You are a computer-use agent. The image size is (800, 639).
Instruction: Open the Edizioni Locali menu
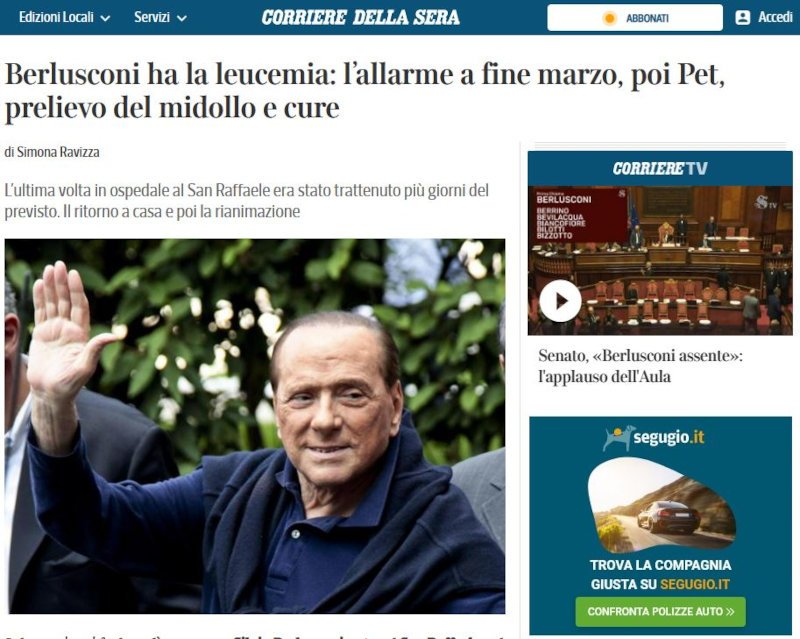pyautogui.click(x=64, y=17)
